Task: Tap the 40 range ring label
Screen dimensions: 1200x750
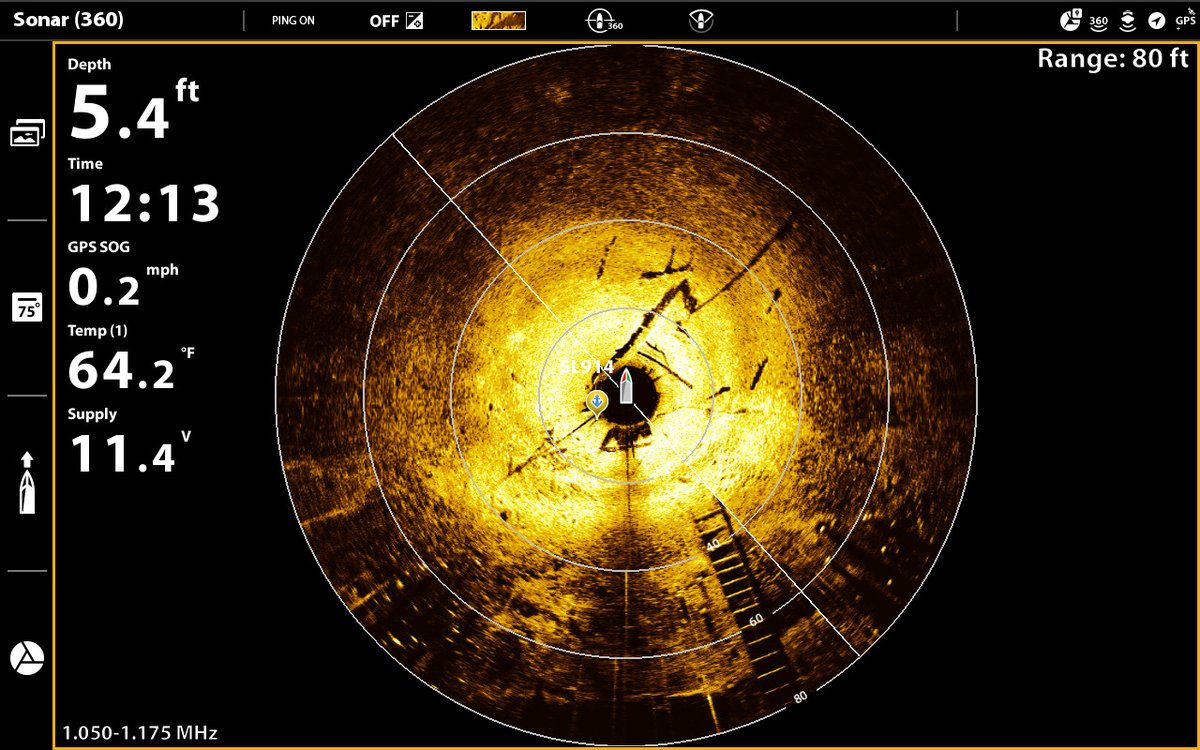Action: tap(713, 544)
